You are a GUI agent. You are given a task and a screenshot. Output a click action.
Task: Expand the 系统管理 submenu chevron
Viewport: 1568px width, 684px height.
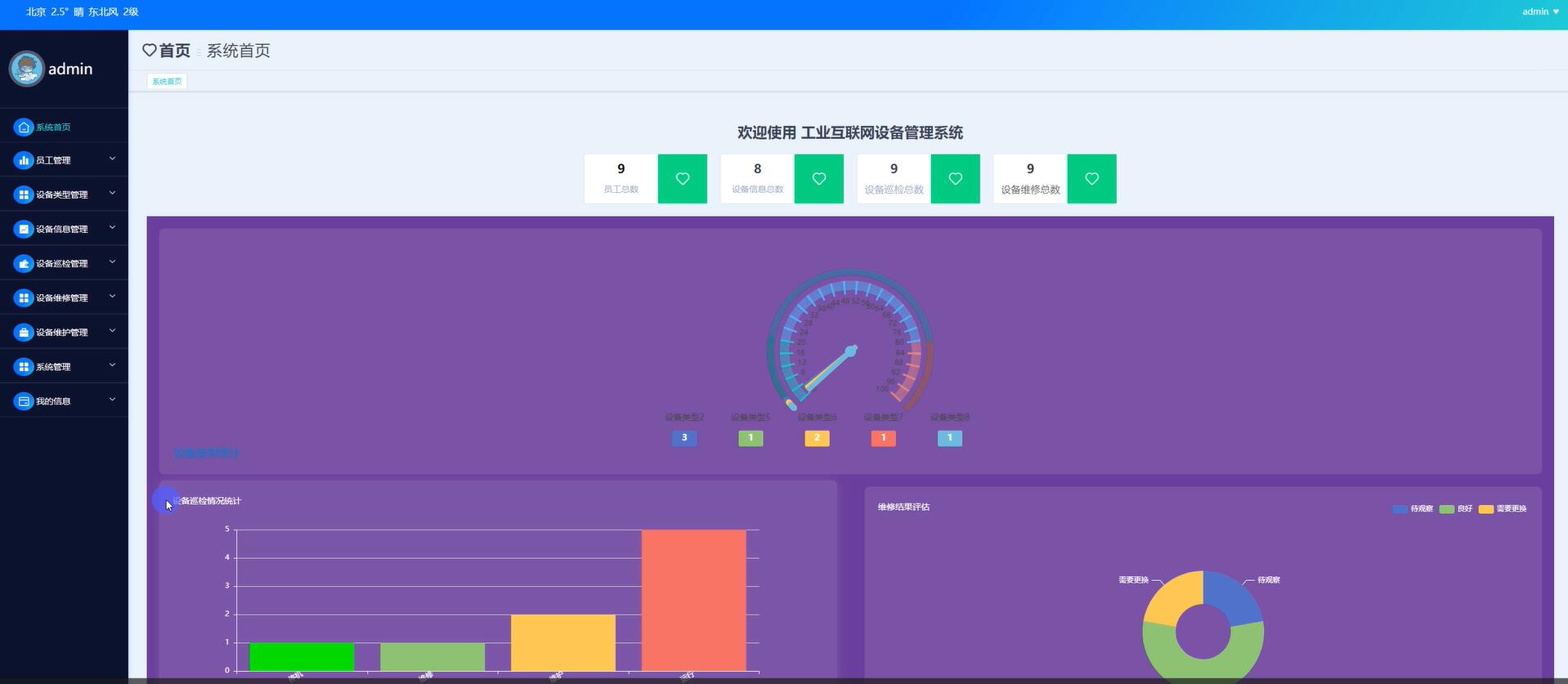click(x=113, y=366)
